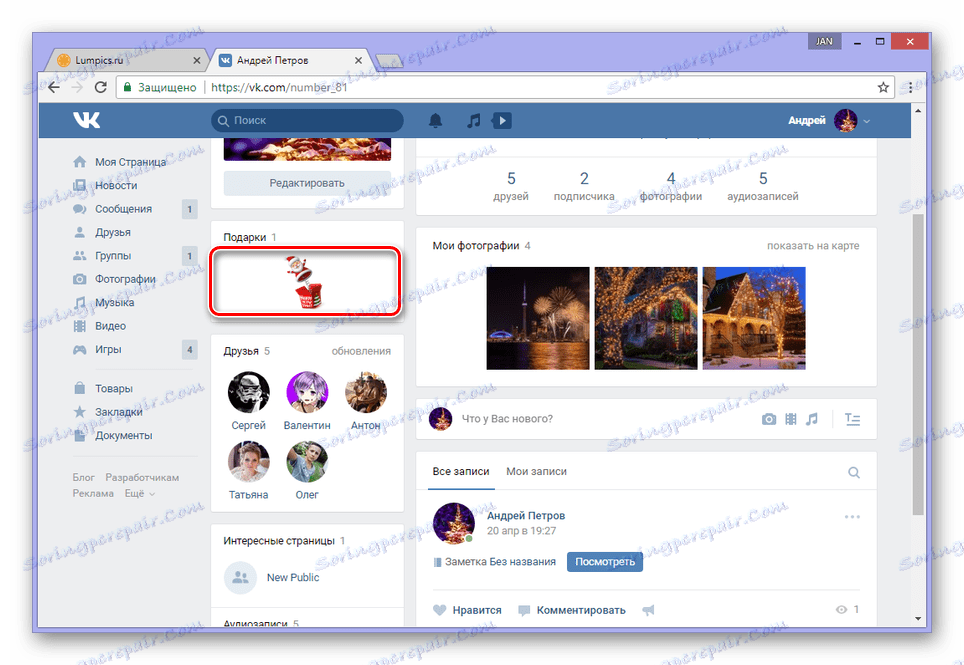Reload the page with refresh icon

[100, 87]
